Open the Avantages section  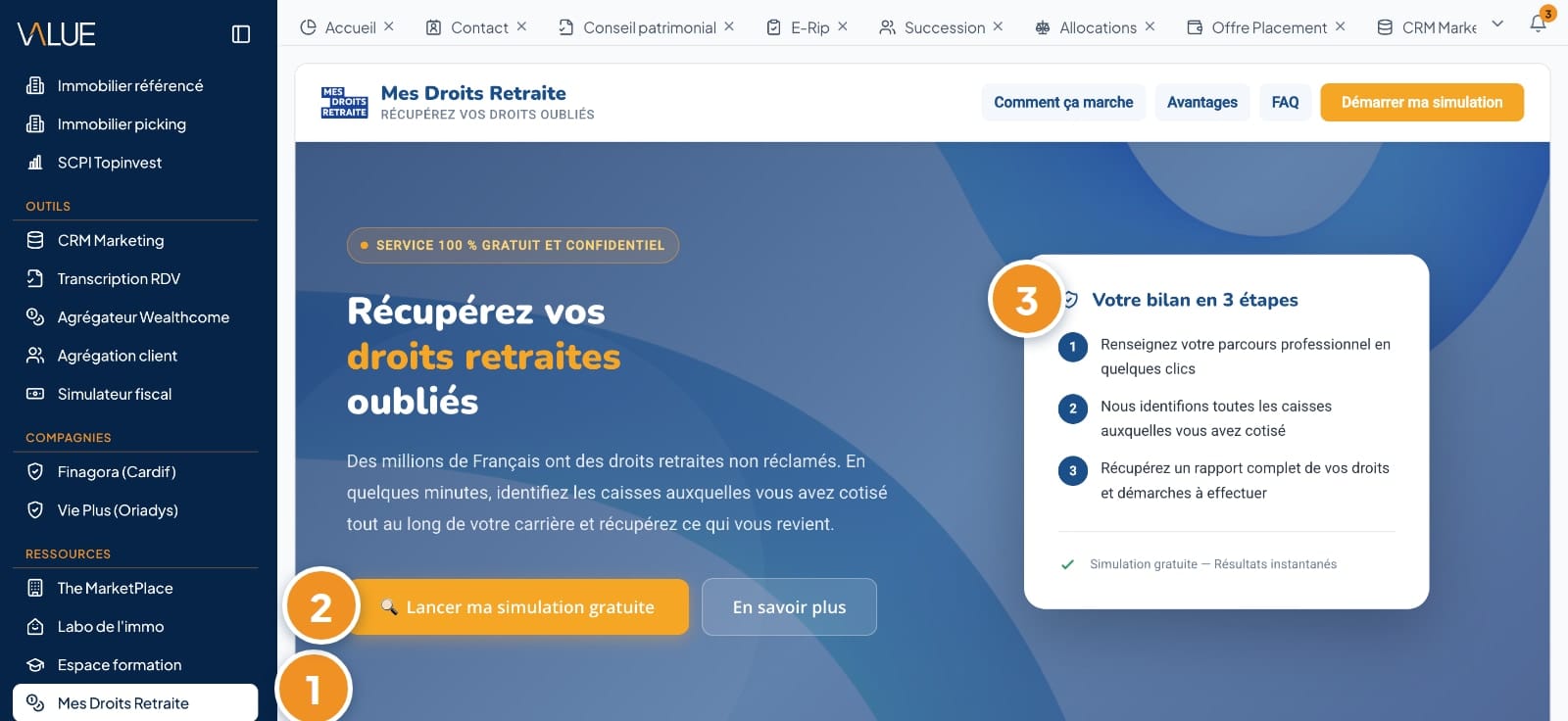click(x=1202, y=102)
